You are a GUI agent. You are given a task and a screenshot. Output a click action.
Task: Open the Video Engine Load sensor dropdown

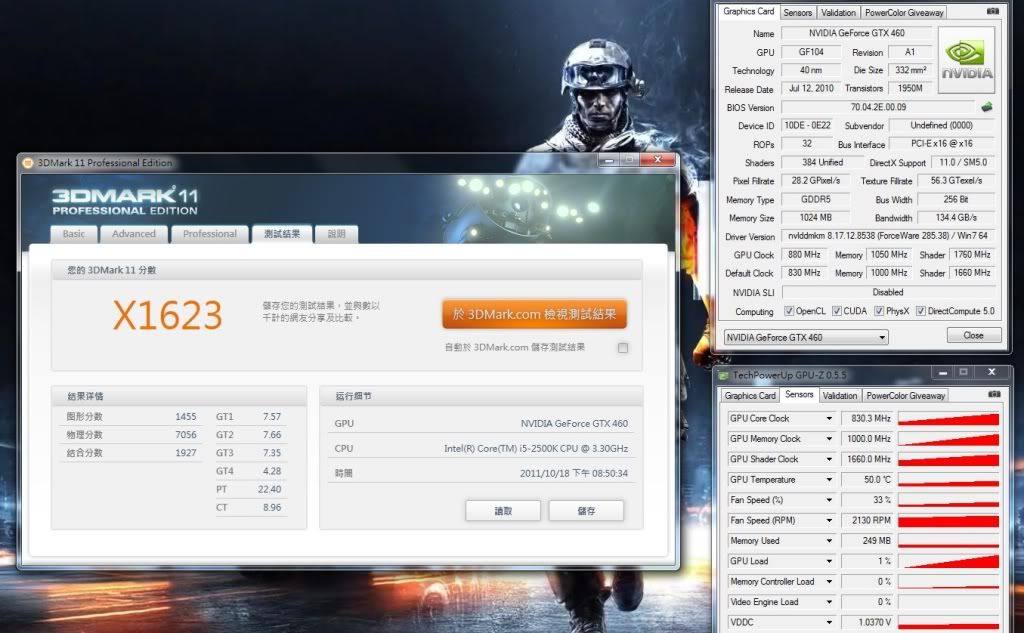829,602
